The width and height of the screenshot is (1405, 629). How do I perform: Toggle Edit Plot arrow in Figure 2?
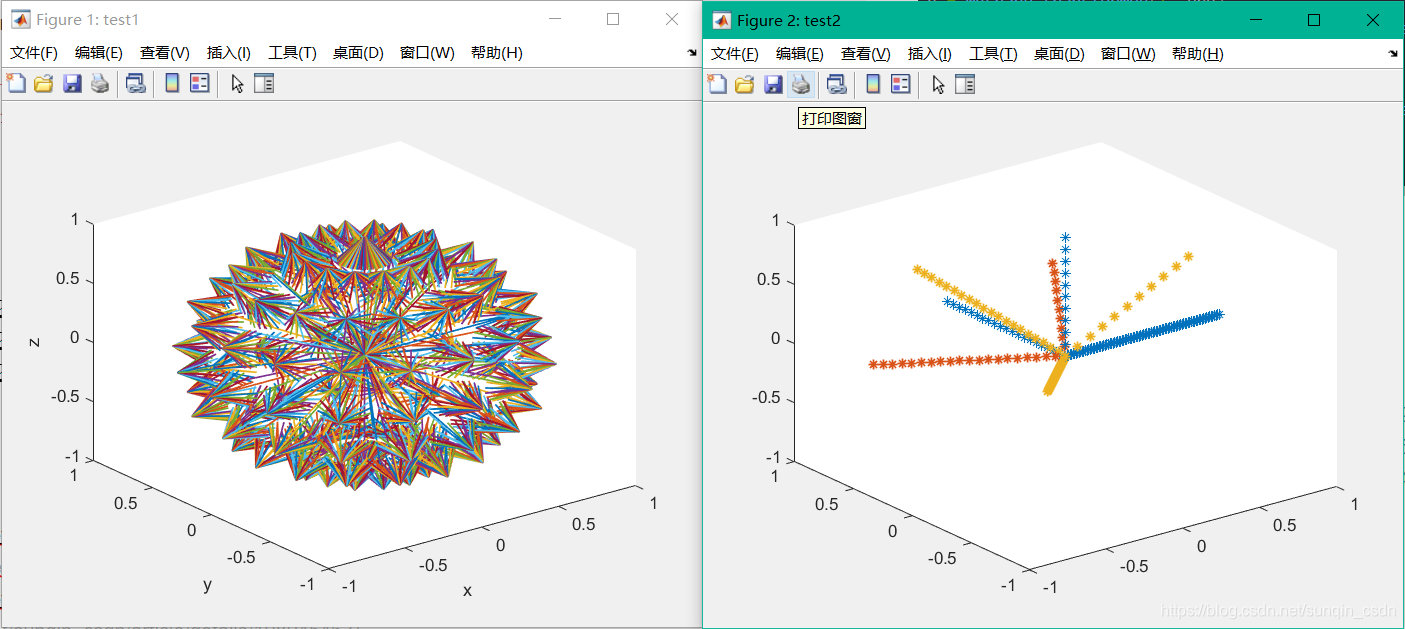pyautogui.click(x=938, y=84)
